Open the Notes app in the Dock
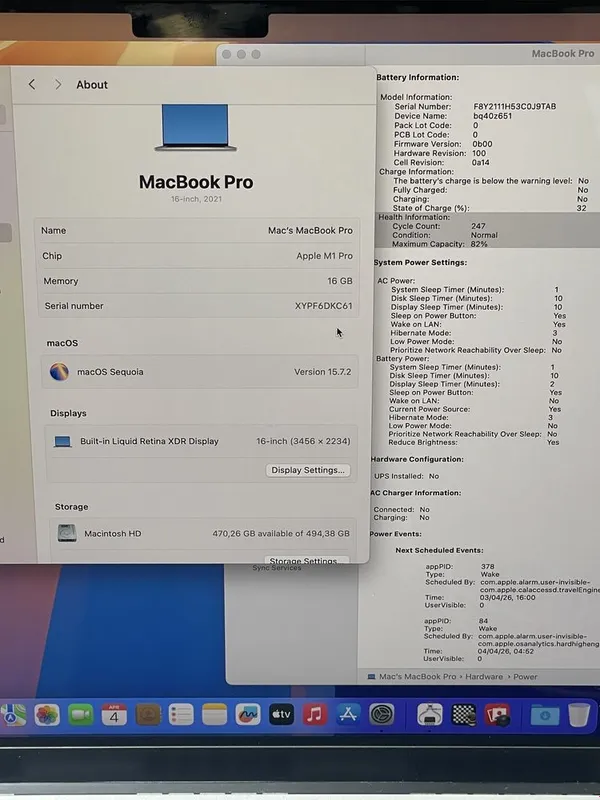The image size is (600, 800). point(214,715)
